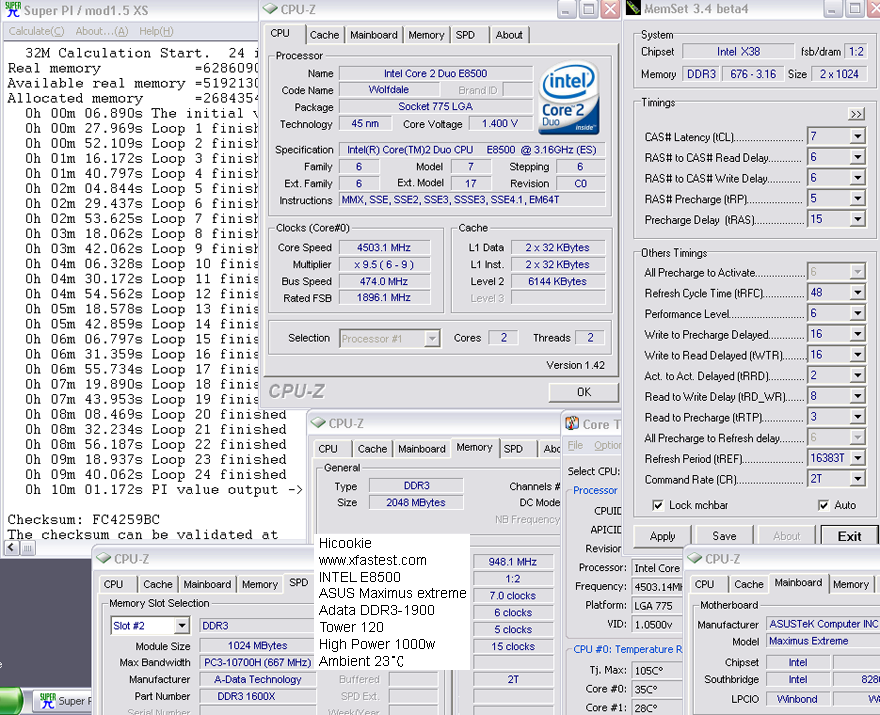880x715 pixels.
Task: Click the Super PI title bar icon
Action: [12, 10]
